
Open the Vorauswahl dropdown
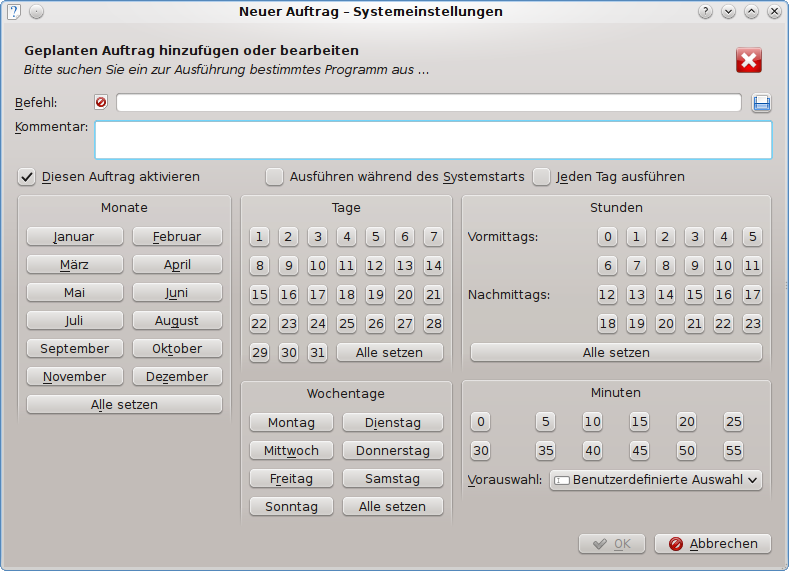(x=656, y=480)
